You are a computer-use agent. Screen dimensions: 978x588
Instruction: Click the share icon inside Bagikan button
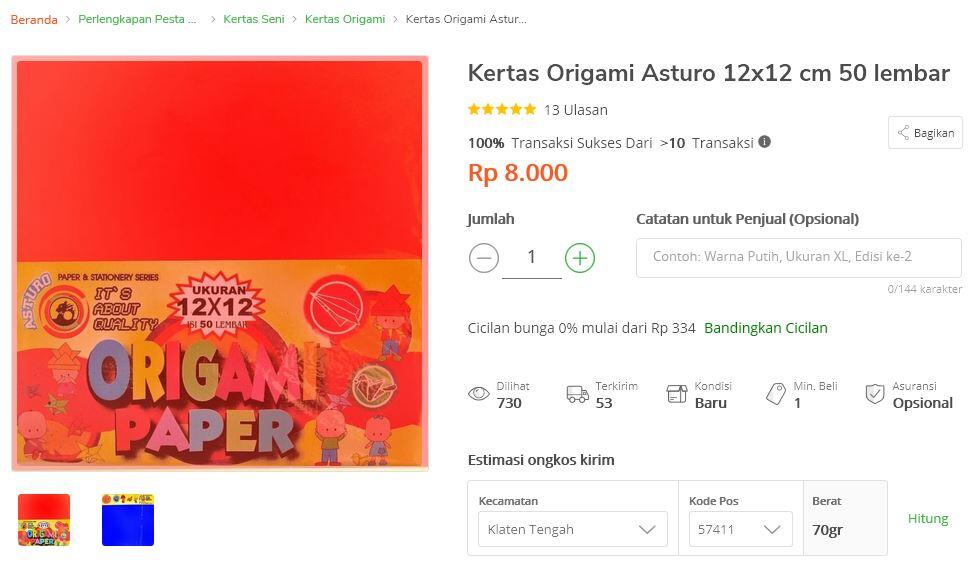pos(903,132)
